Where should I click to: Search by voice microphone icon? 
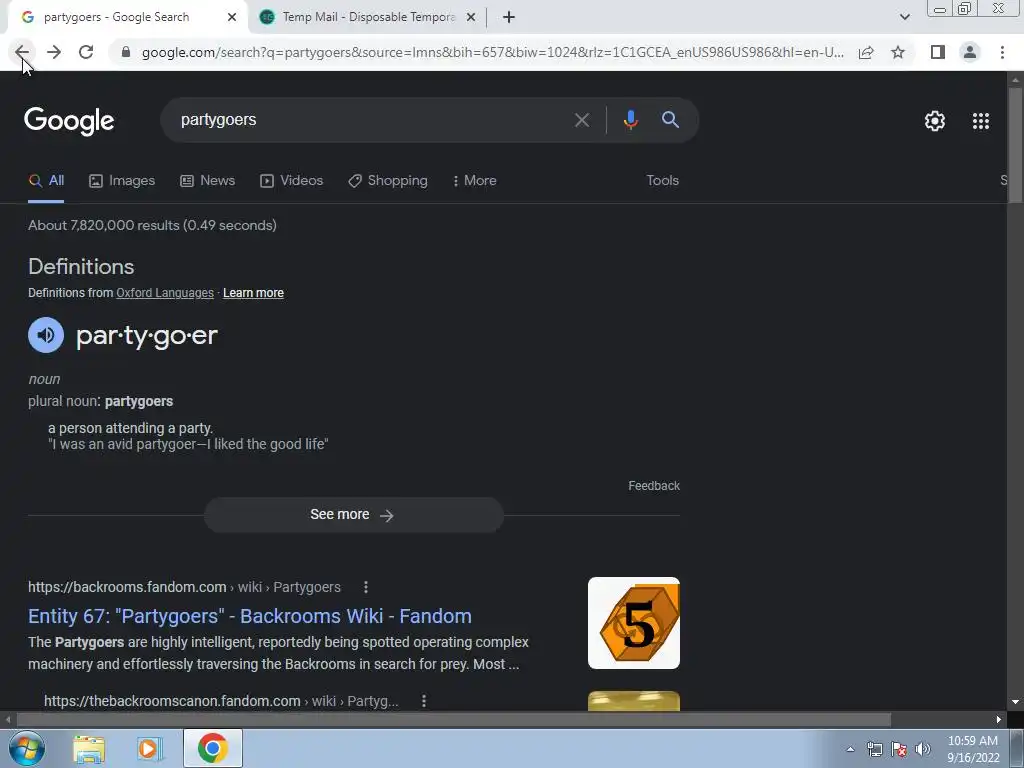(630, 120)
